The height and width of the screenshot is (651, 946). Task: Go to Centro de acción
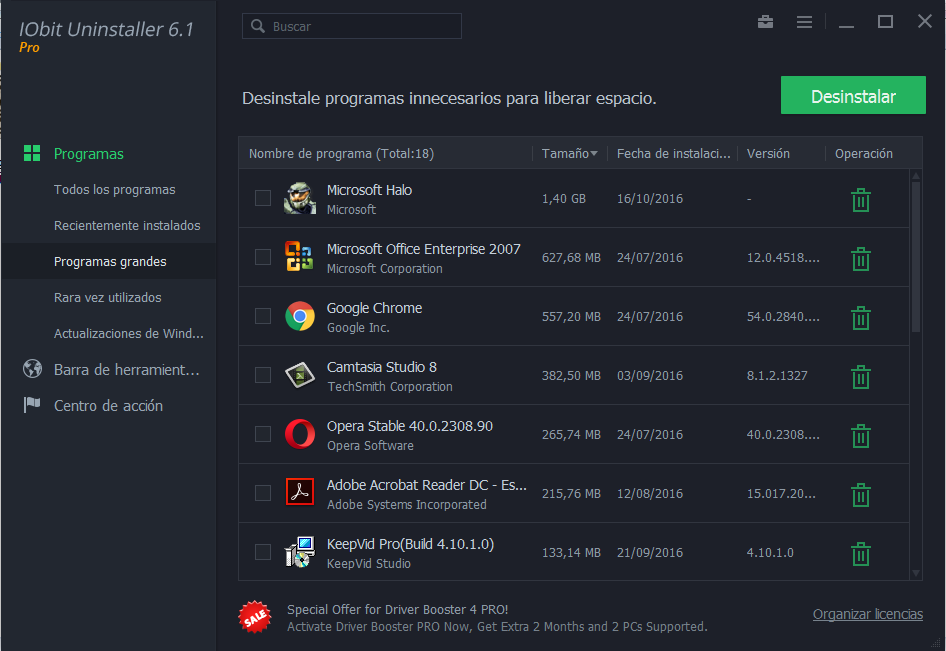click(x=108, y=406)
